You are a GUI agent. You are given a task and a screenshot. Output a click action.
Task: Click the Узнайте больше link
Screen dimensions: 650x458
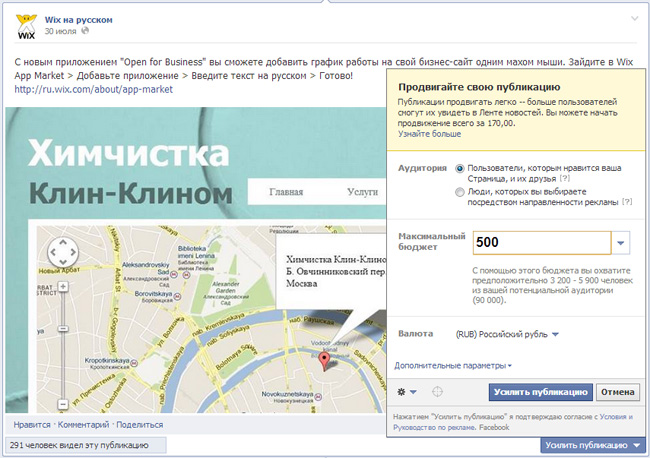point(429,134)
